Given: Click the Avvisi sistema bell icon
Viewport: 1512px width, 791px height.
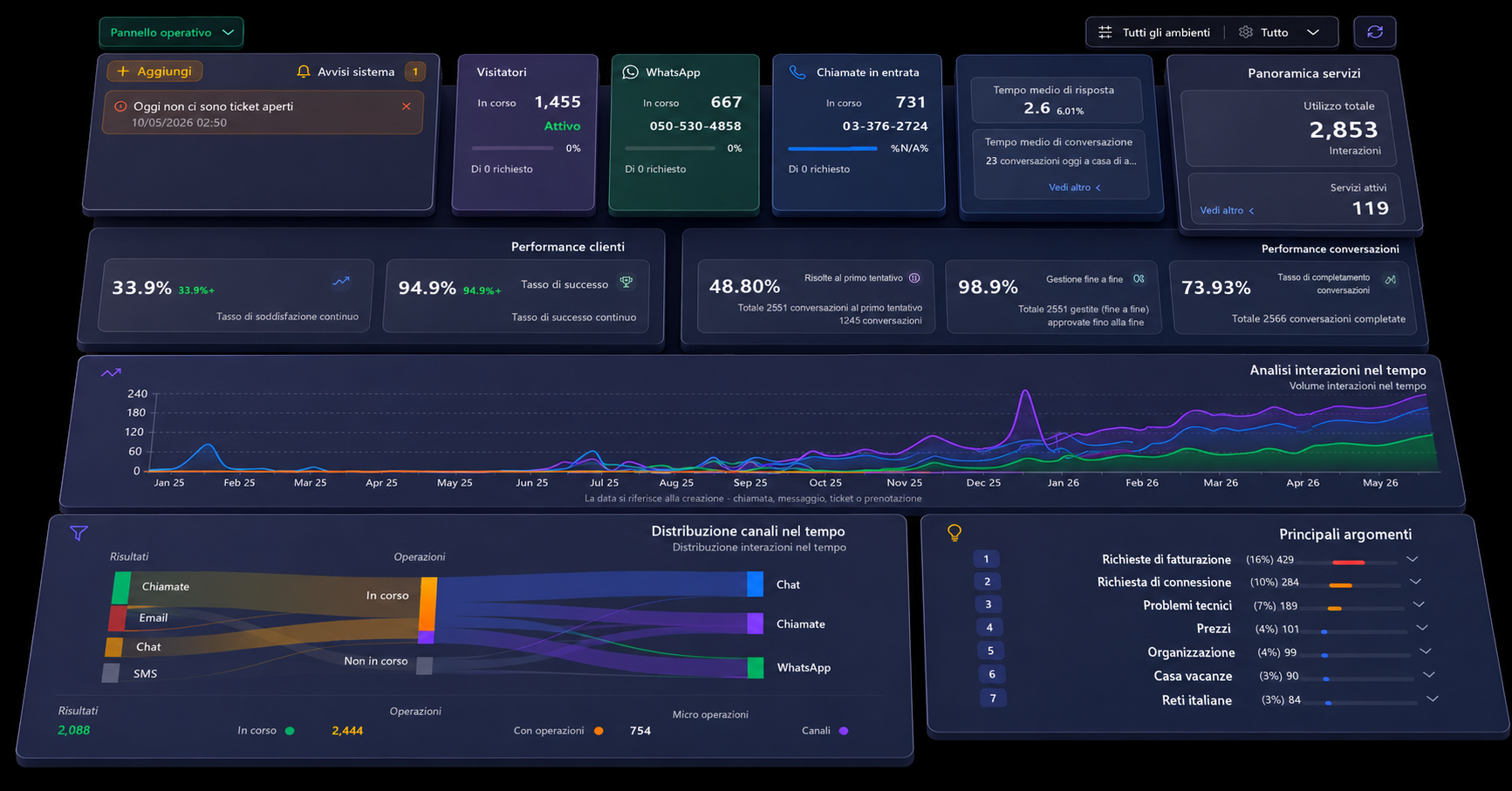Looking at the screenshot, I should (x=304, y=72).
